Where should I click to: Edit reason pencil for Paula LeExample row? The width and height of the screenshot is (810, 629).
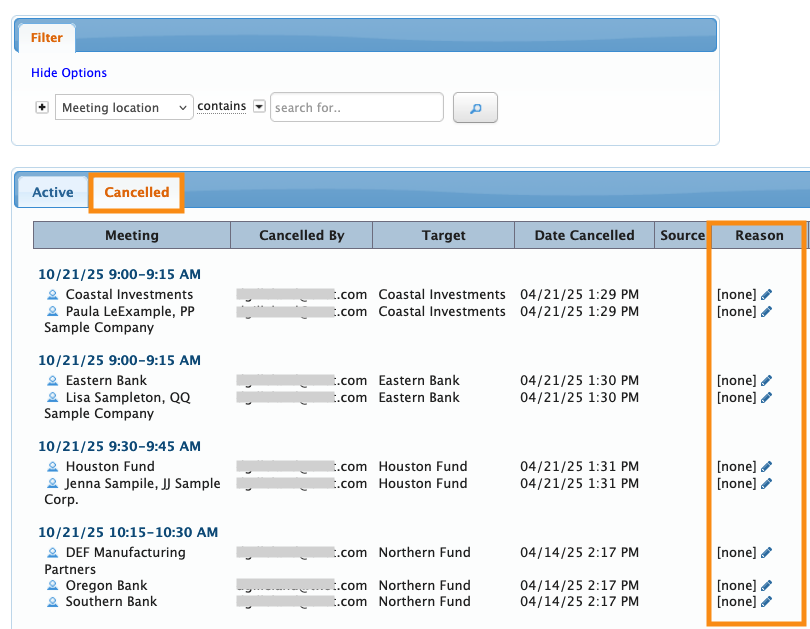767,311
